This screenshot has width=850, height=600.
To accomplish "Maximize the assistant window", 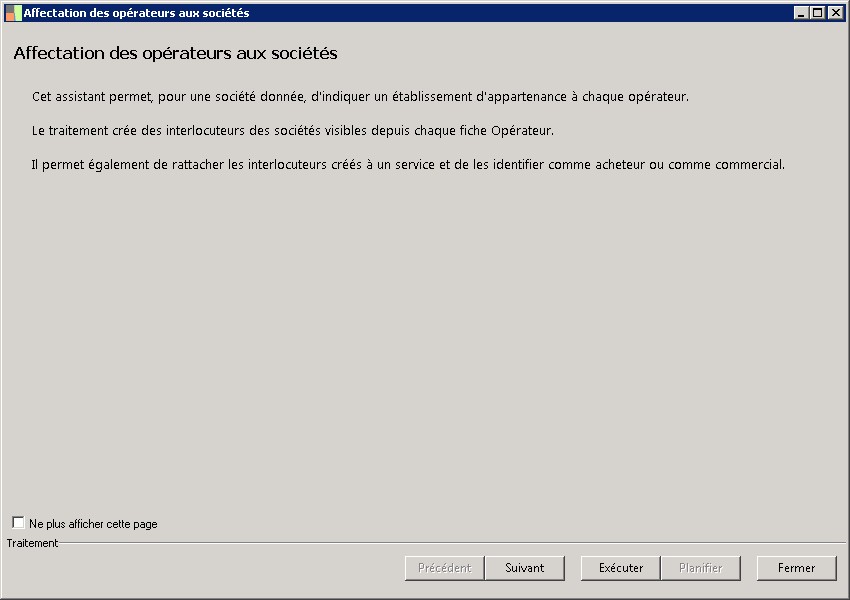I will [818, 13].
